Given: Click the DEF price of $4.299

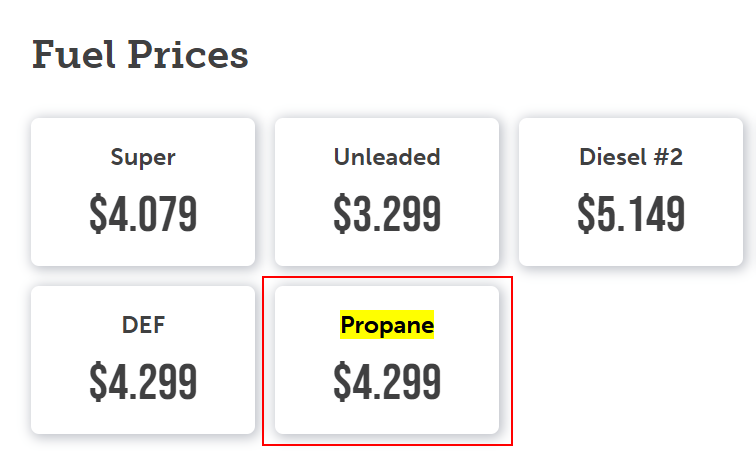Looking at the screenshot, I should (x=143, y=382).
